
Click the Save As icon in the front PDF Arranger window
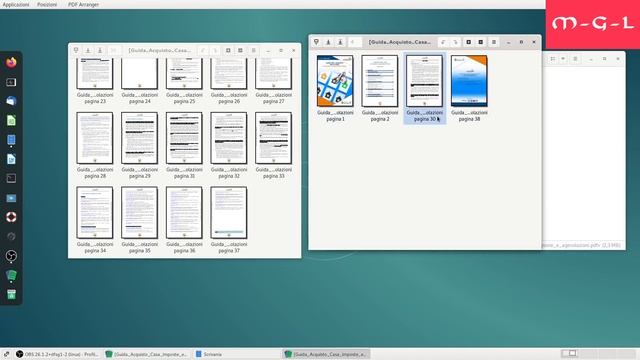tap(340, 42)
